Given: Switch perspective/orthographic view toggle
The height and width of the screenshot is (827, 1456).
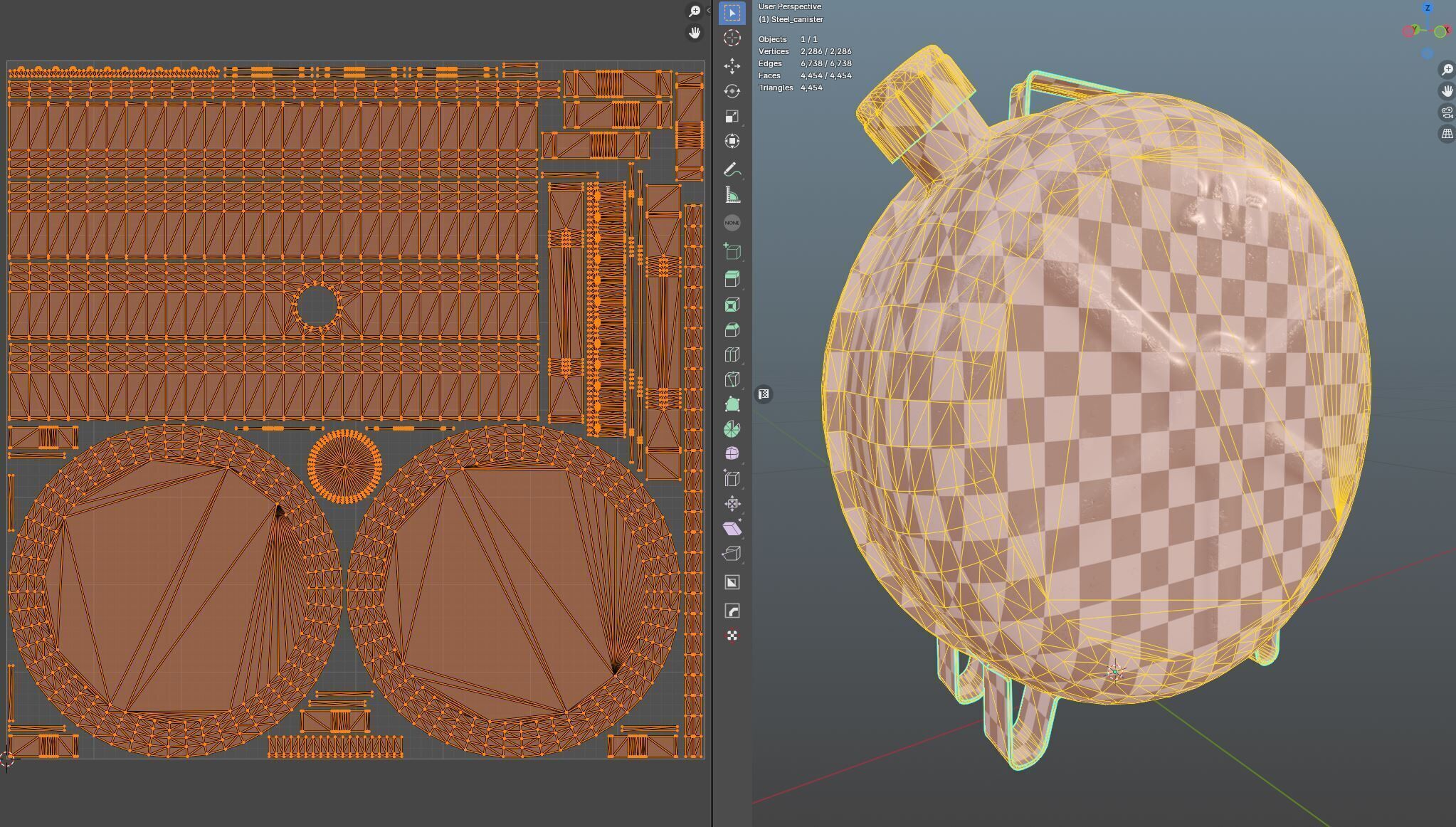Looking at the screenshot, I should click(x=1447, y=134).
